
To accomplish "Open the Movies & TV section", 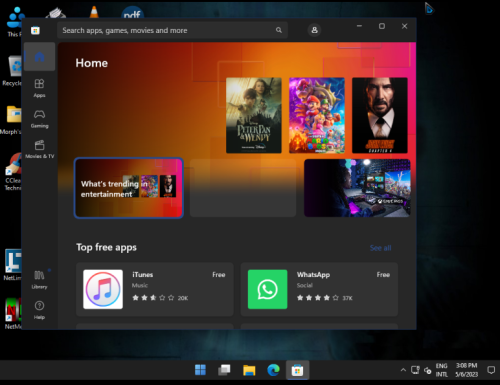I will pos(39,149).
